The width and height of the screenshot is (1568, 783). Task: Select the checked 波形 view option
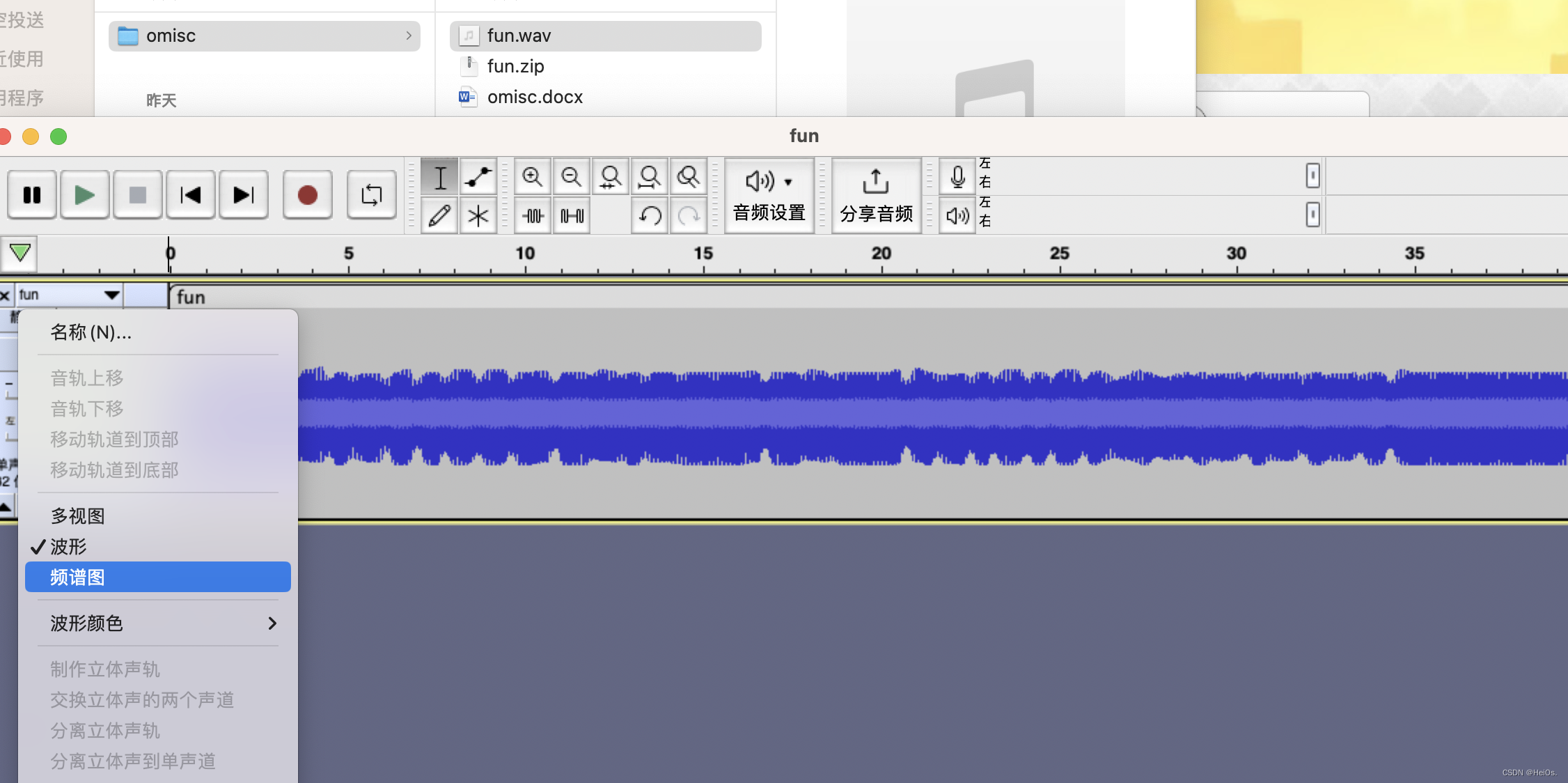click(68, 547)
